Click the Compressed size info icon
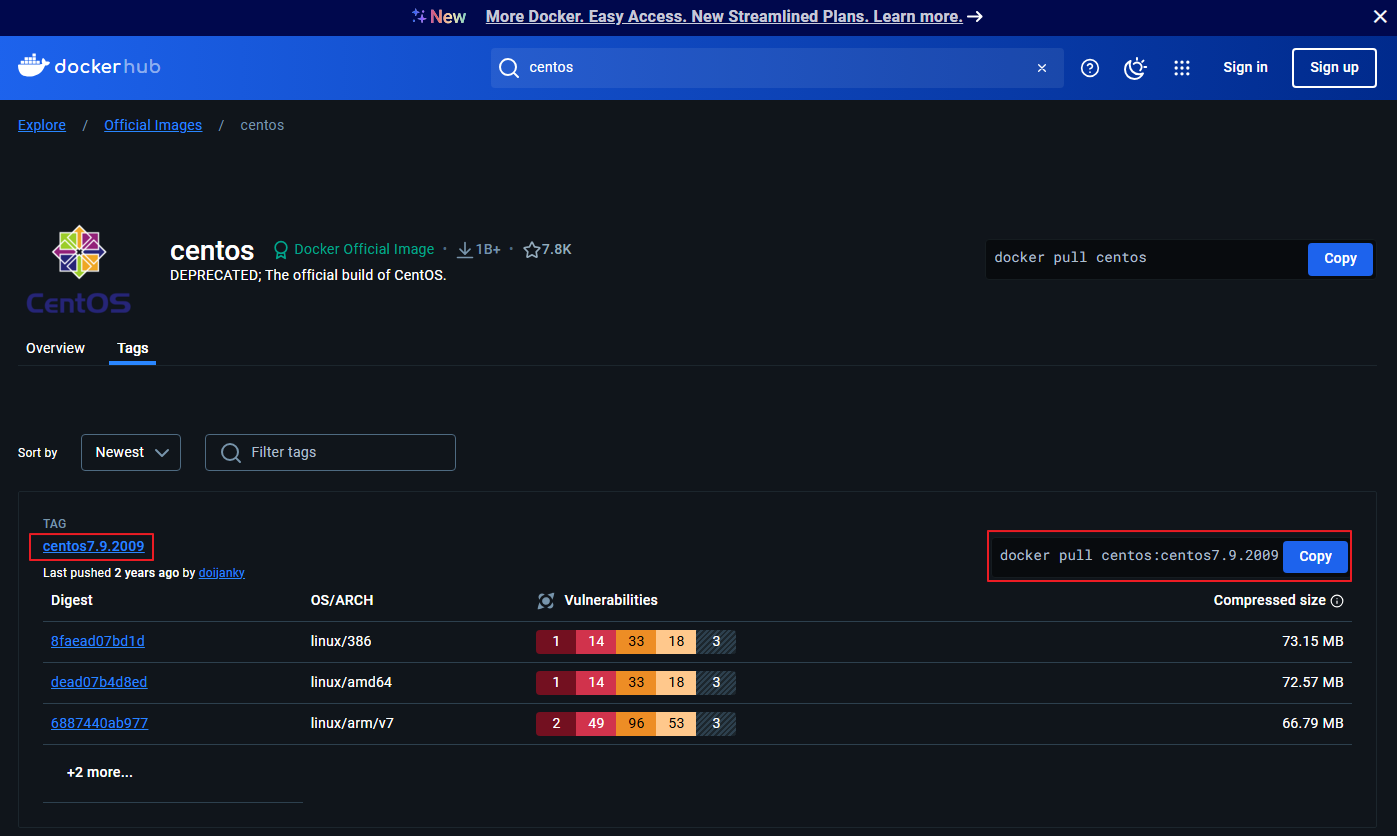Screen dimensions: 1397x836 [x=1337, y=601]
